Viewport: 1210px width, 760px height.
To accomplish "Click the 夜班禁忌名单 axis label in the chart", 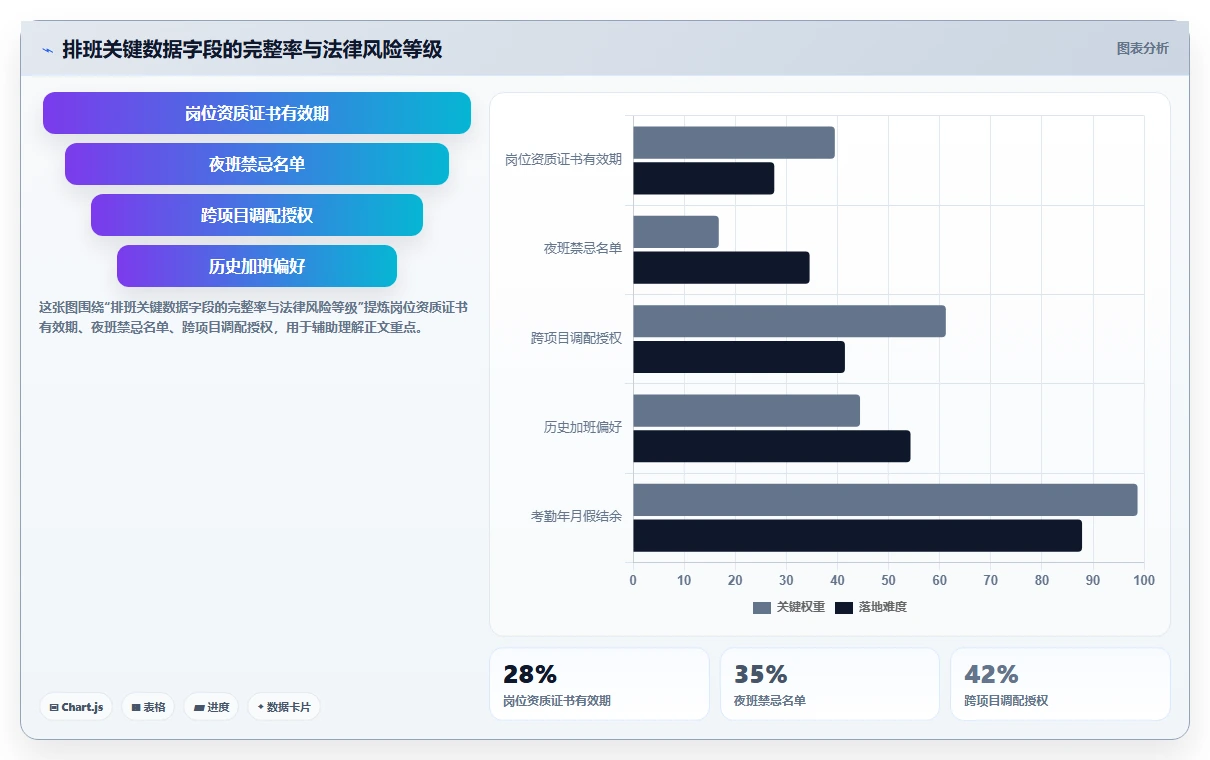I will [583, 248].
